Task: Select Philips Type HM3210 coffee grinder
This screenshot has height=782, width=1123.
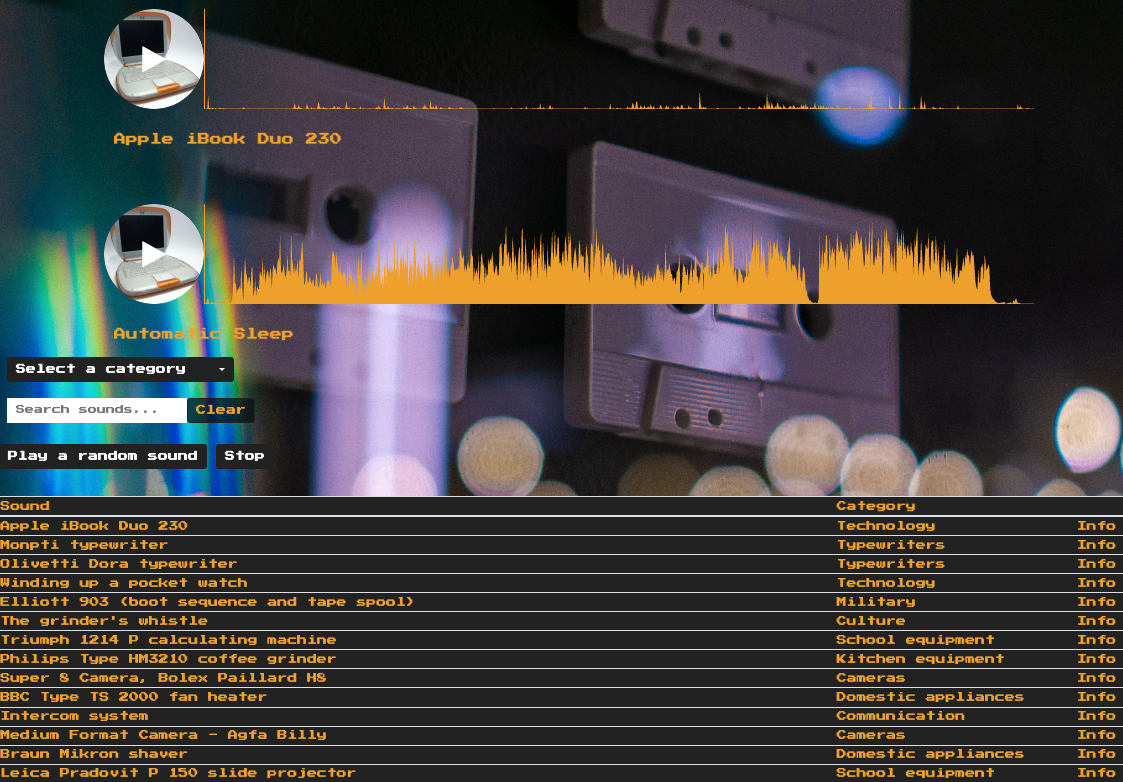Action: click(x=168, y=659)
